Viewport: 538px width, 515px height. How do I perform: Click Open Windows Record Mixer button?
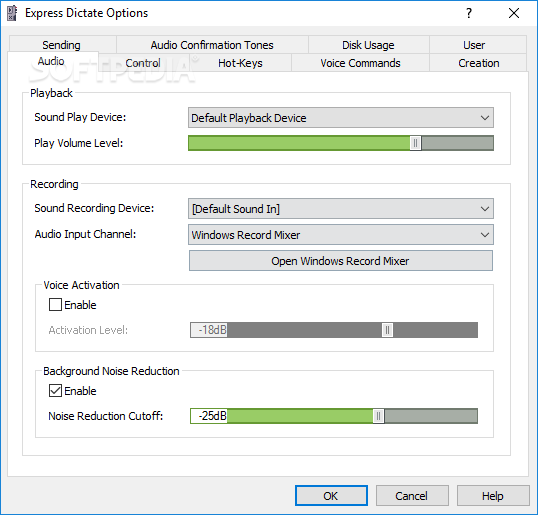tap(341, 261)
